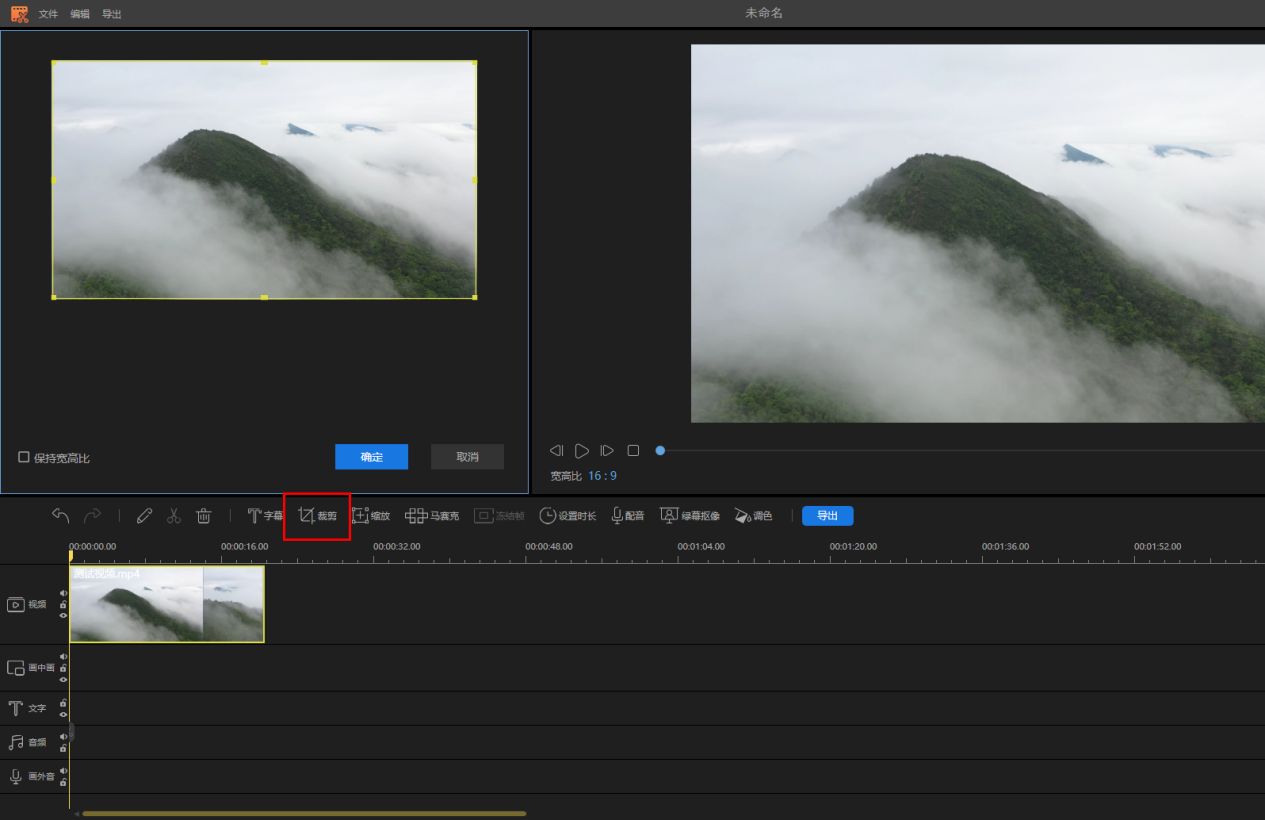Click the timeline ruler at 00:01:36.00
The height and width of the screenshot is (820, 1265).
coord(1005,547)
